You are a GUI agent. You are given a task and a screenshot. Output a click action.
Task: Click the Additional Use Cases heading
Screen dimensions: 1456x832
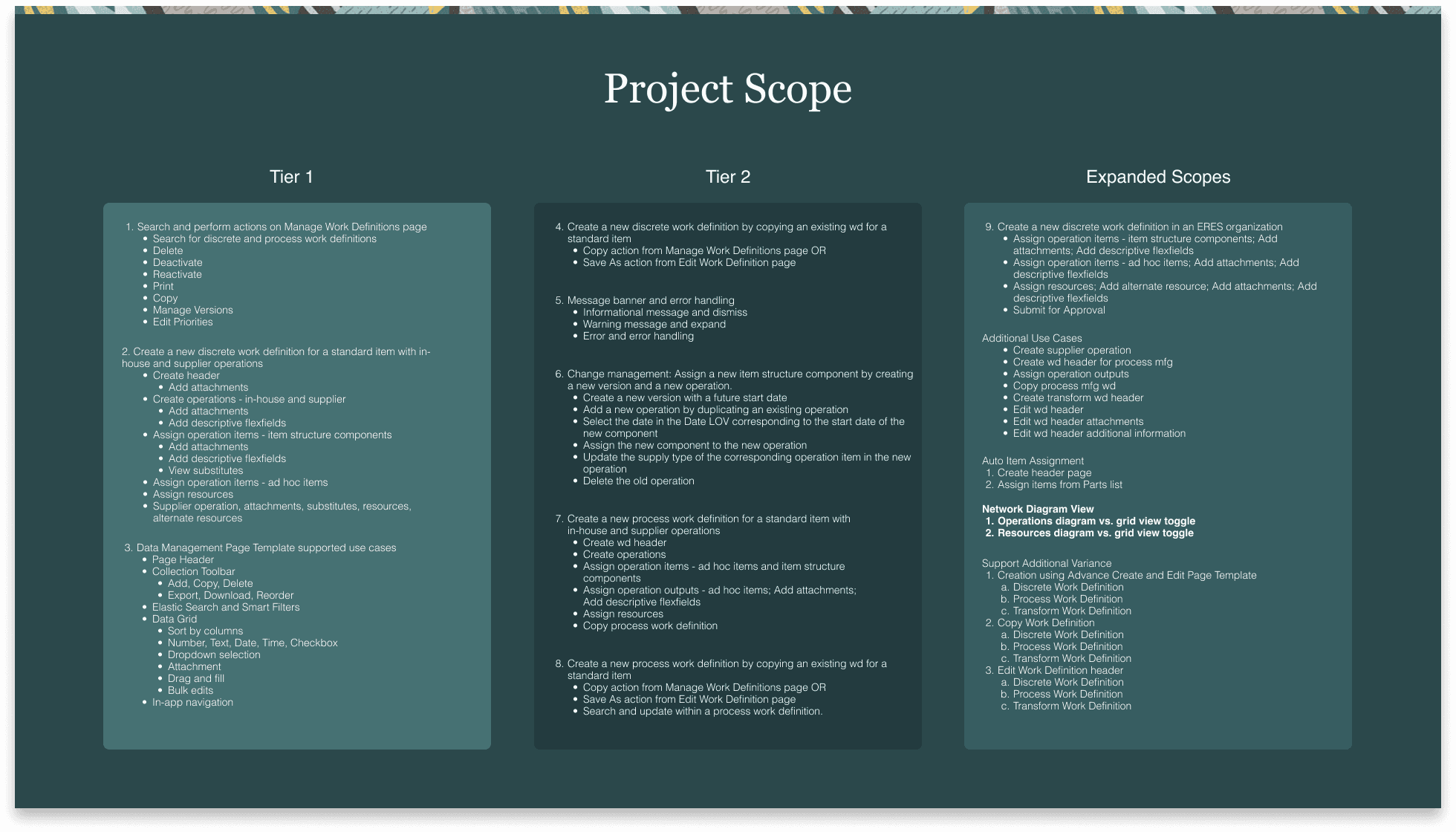coord(1031,338)
